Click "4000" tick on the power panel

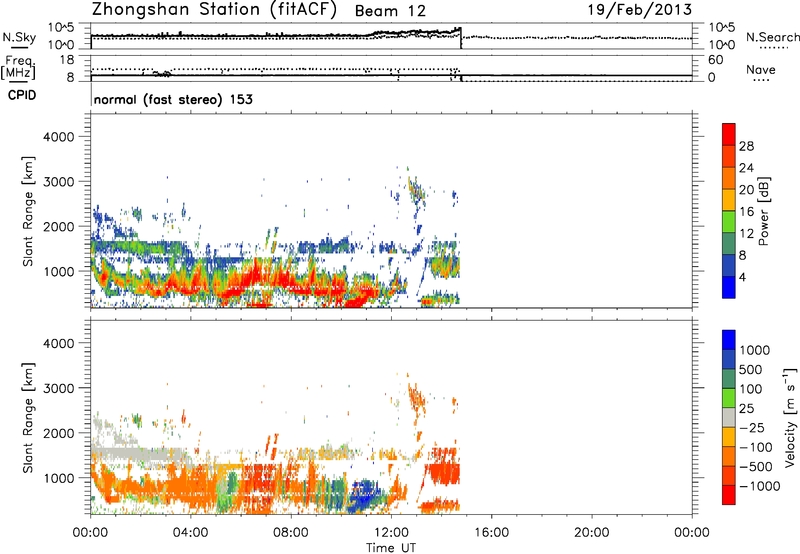59,137
